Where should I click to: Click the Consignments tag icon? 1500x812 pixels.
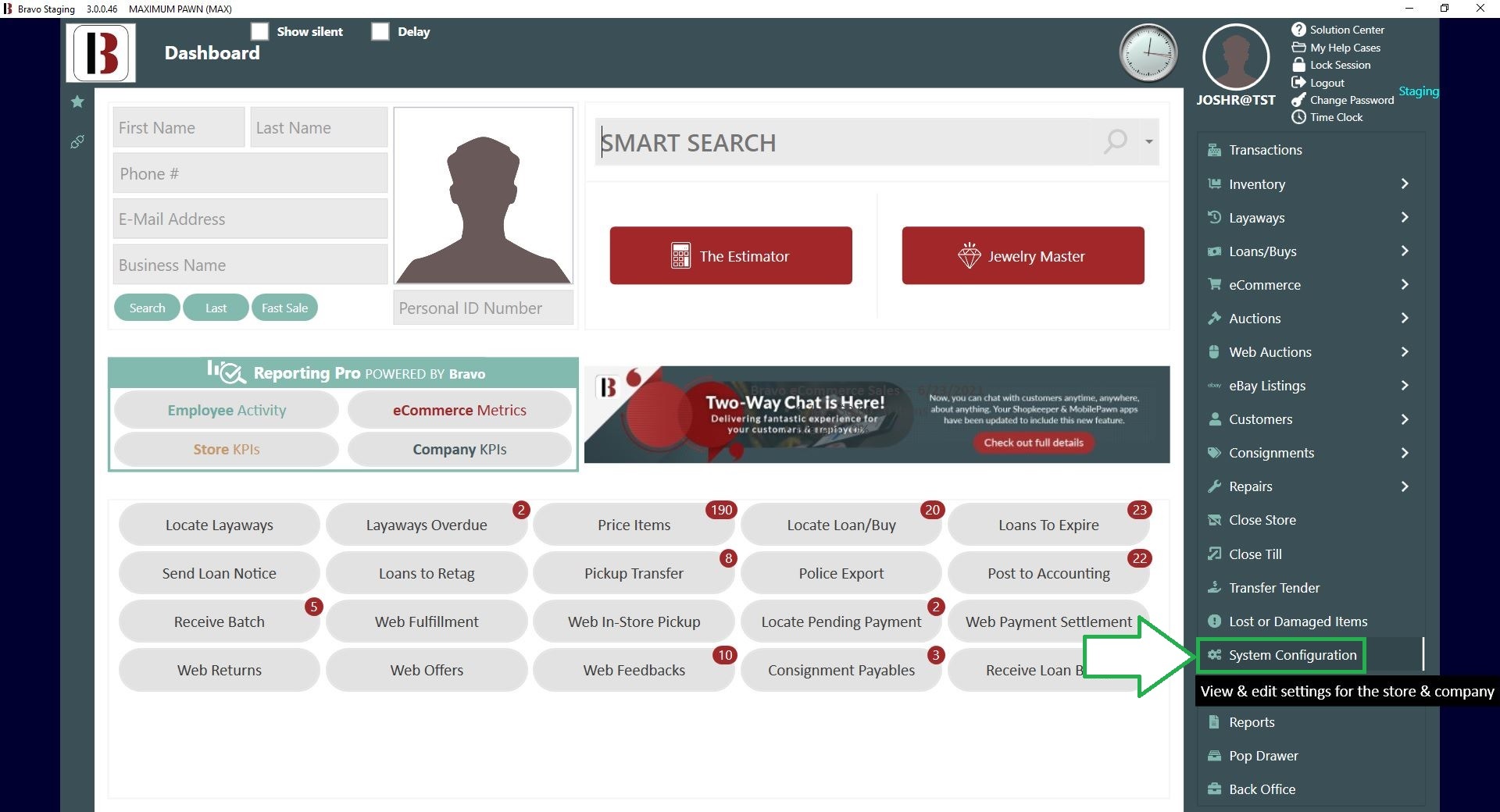(1214, 453)
